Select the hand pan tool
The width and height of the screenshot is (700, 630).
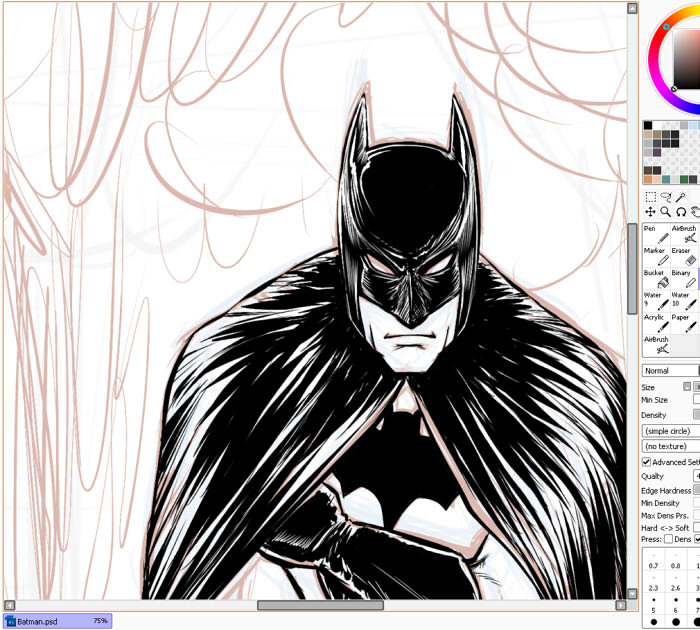[x=695, y=212]
